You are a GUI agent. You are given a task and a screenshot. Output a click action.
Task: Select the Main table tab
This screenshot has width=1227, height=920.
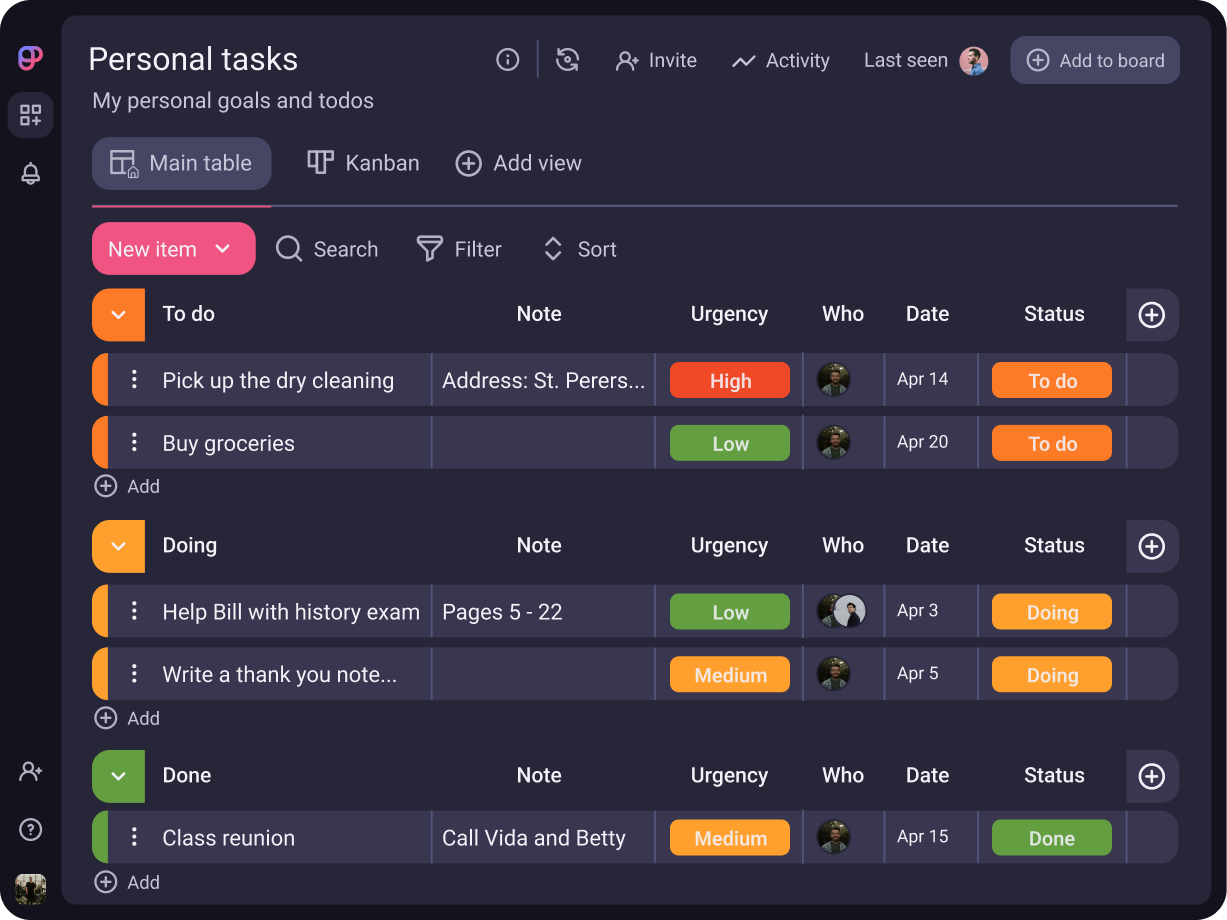181,163
